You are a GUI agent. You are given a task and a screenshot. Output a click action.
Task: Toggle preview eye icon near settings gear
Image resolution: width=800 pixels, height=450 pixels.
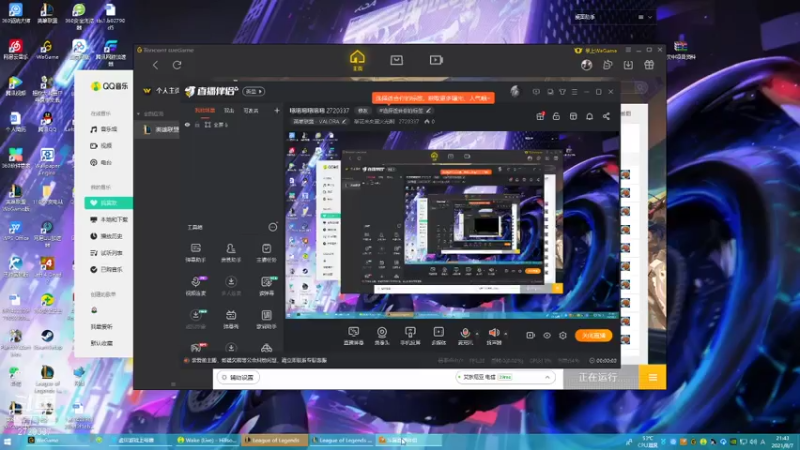click(x=546, y=335)
